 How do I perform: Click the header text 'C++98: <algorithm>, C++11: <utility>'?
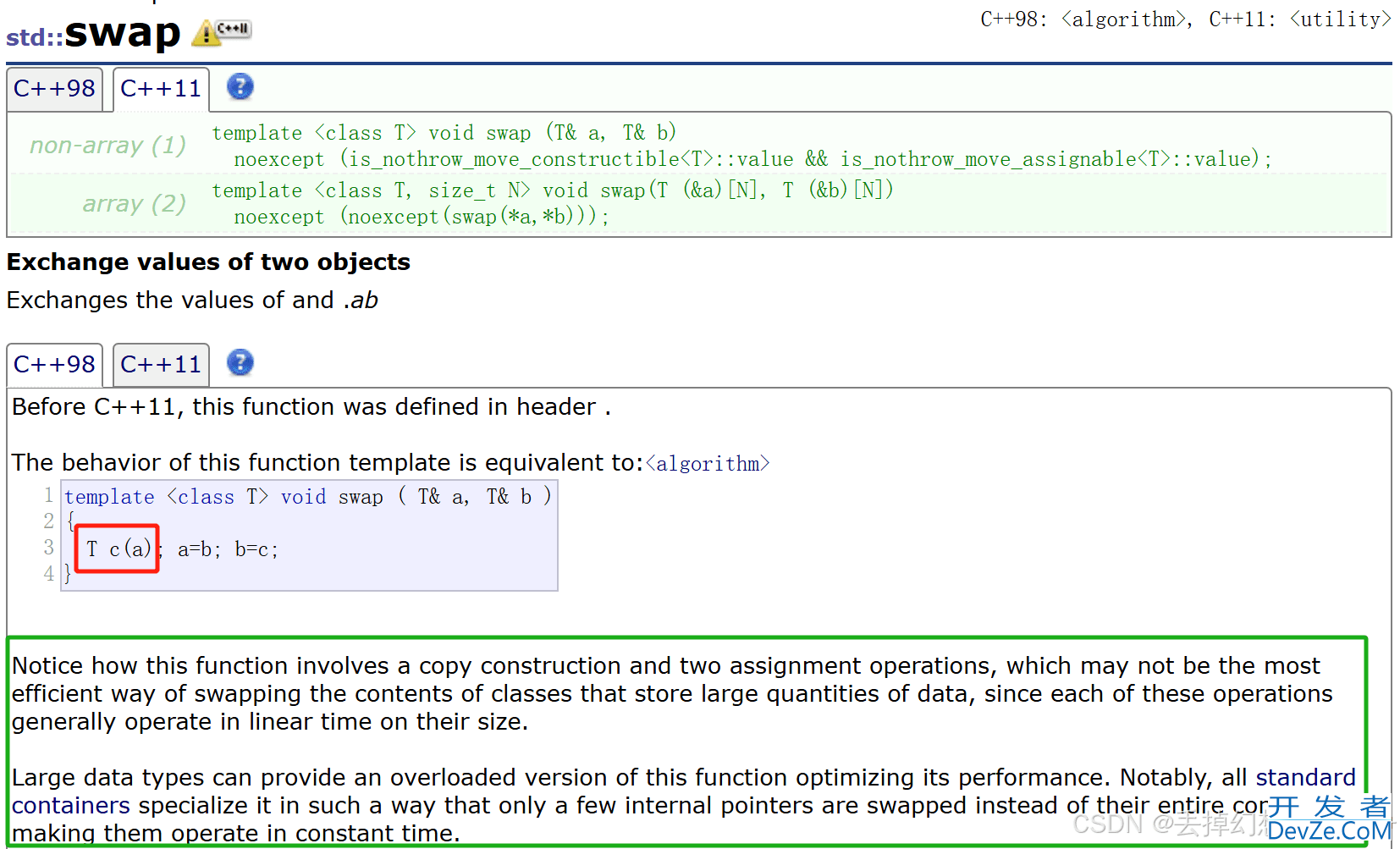[1186, 19]
